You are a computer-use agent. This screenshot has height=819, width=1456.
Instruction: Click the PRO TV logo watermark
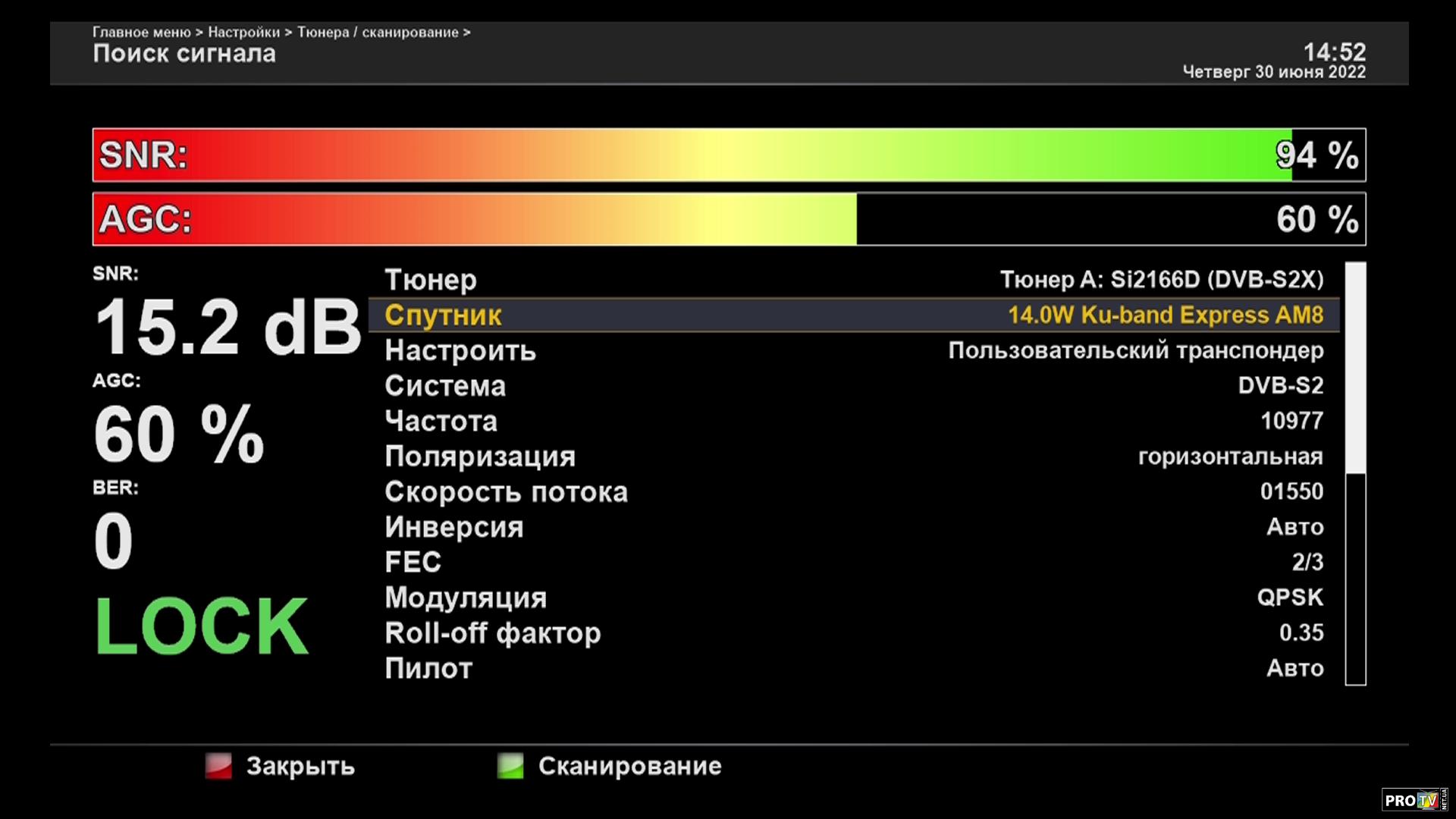(1414, 800)
